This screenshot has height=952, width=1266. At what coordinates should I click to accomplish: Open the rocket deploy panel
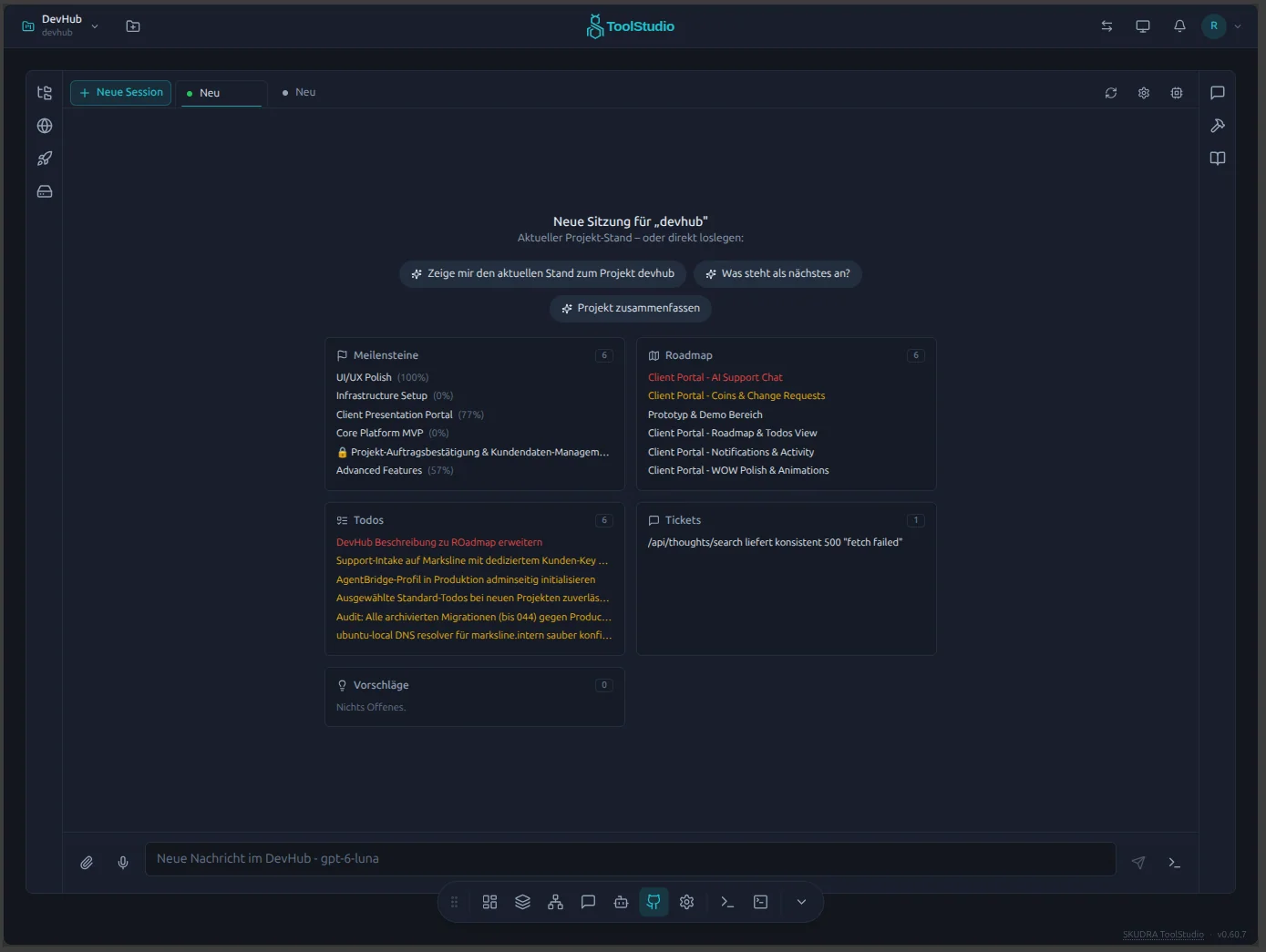coord(45,159)
